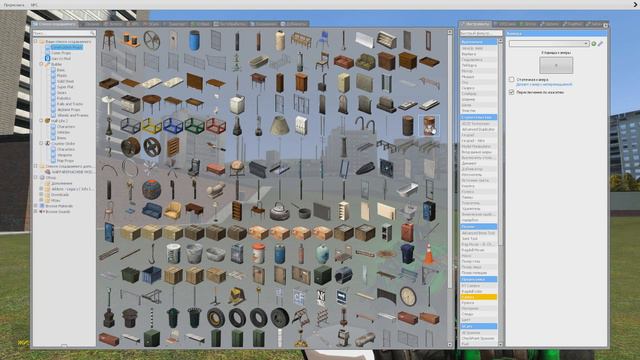Select Characters under Half-Life 2

point(66,127)
